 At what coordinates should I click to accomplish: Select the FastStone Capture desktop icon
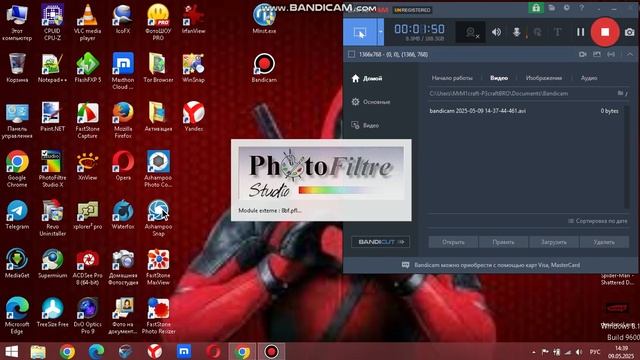pyautogui.click(x=87, y=120)
